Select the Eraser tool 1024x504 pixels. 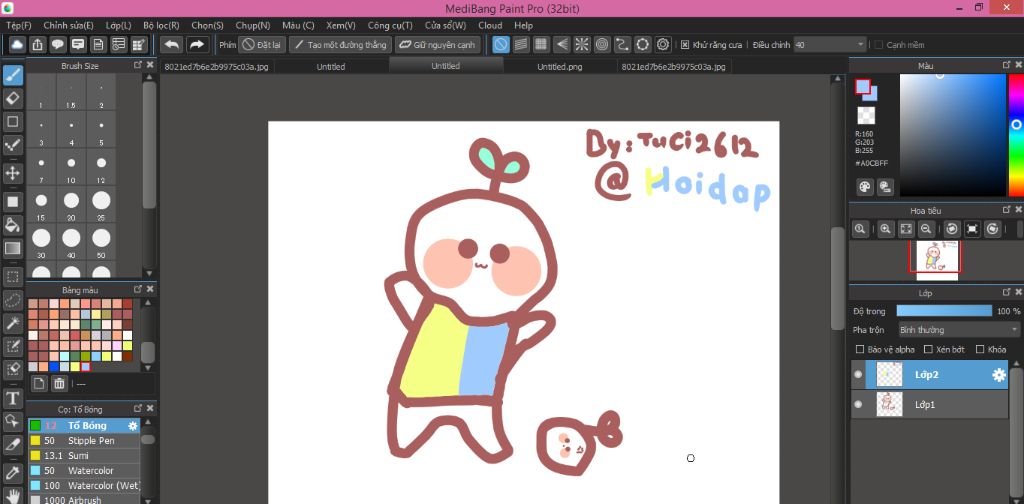tap(12, 99)
